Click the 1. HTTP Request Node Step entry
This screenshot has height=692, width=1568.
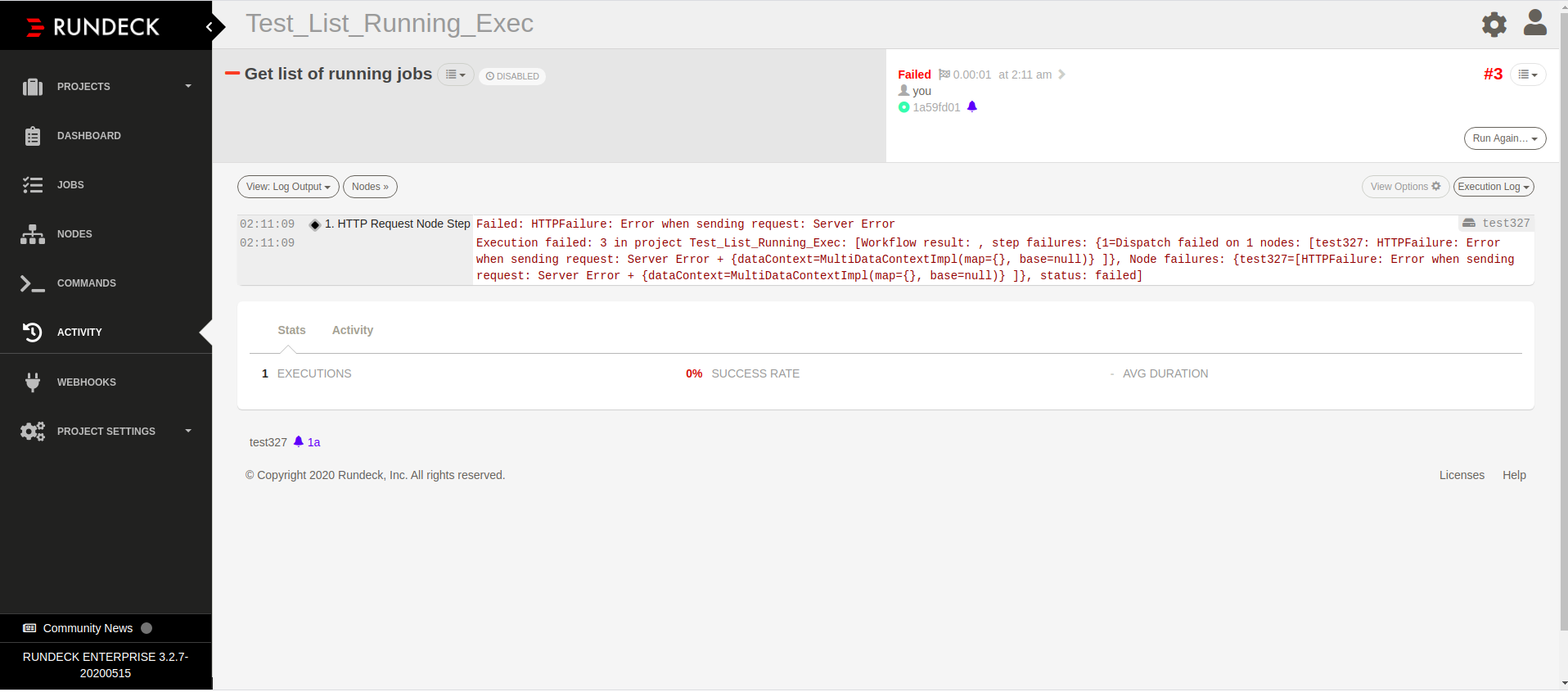coord(397,224)
